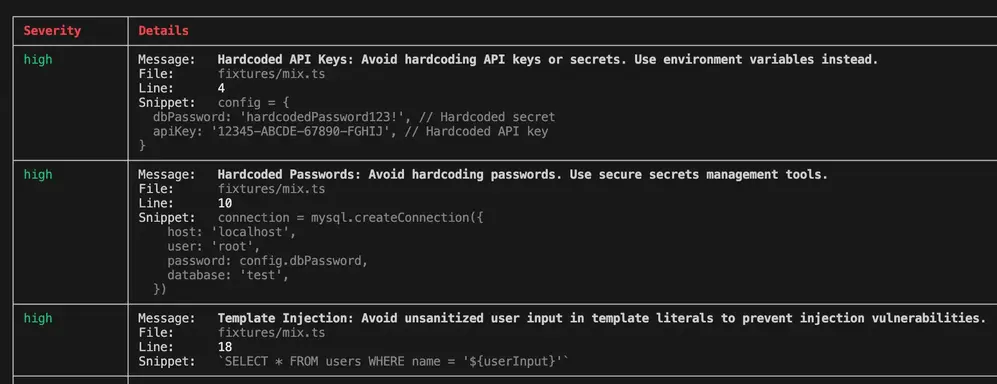
Task: Click the dbPassword hardcodedPassword123! snippet line
Action: tap(354, 117)
